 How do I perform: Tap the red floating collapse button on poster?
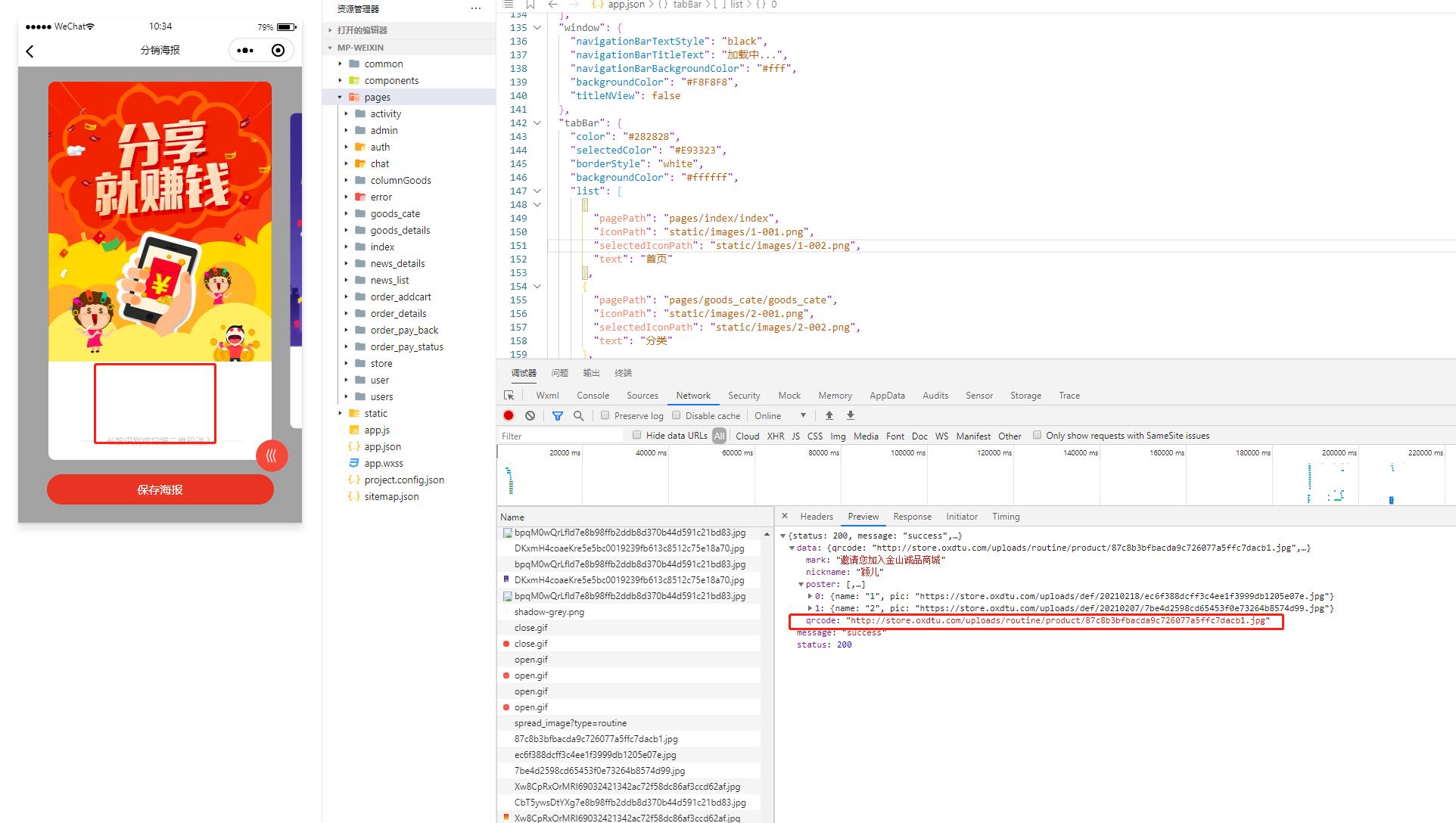pos(272,455)
